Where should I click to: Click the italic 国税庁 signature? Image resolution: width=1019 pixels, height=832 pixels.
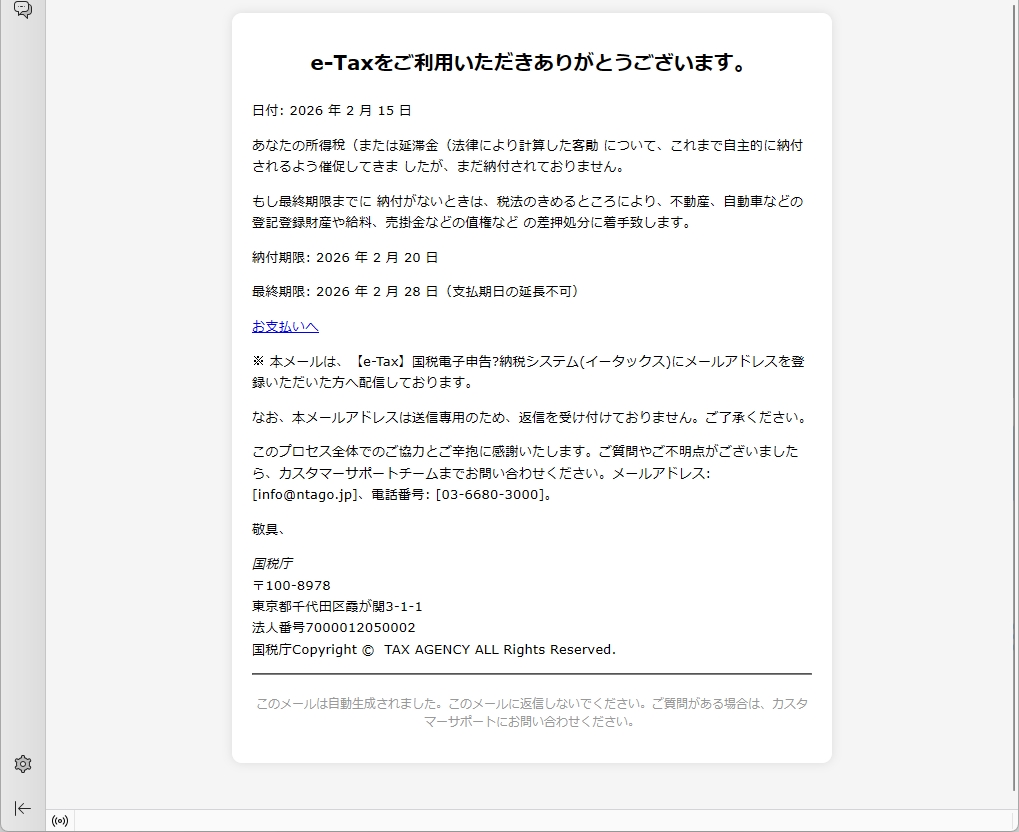click(272, 564)
